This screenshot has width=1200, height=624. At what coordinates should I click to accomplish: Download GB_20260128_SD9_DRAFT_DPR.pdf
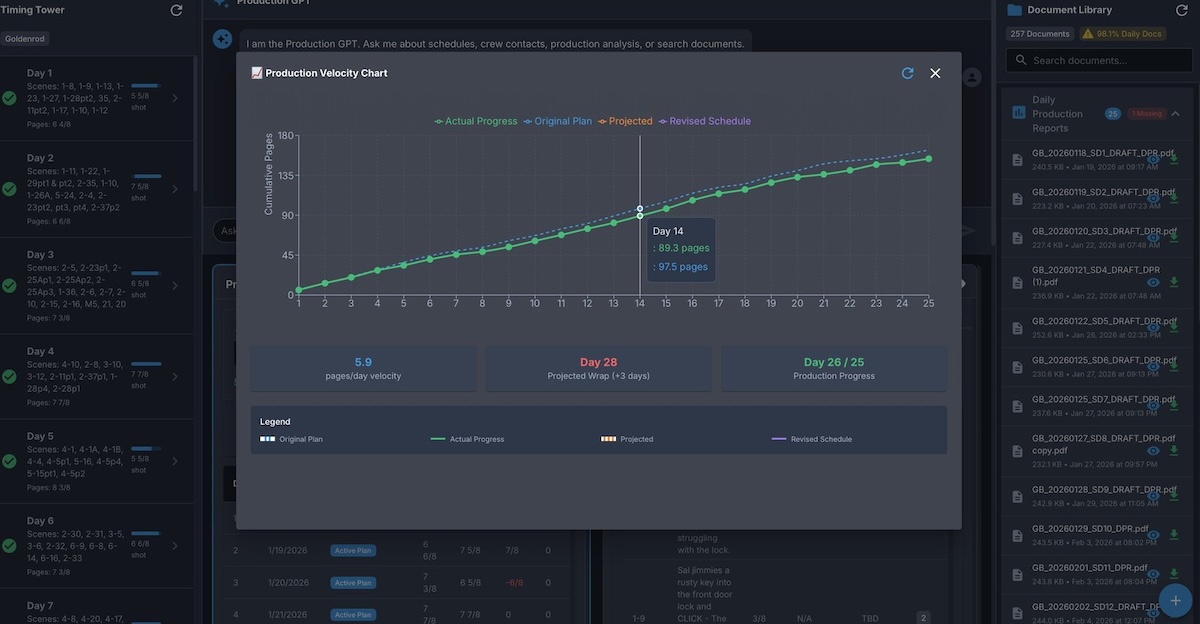coord(1174,497)
